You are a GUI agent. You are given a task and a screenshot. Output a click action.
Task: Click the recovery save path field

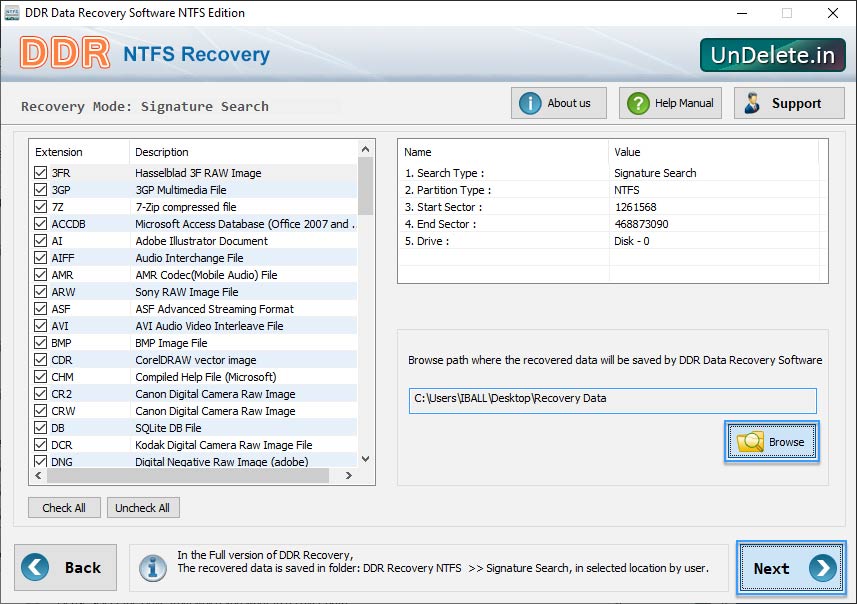[612, 401]
